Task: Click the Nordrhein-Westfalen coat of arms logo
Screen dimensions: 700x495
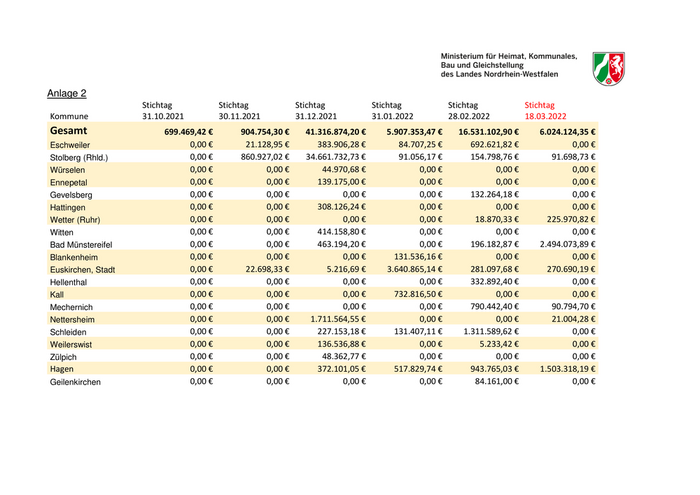Action: 609,67
